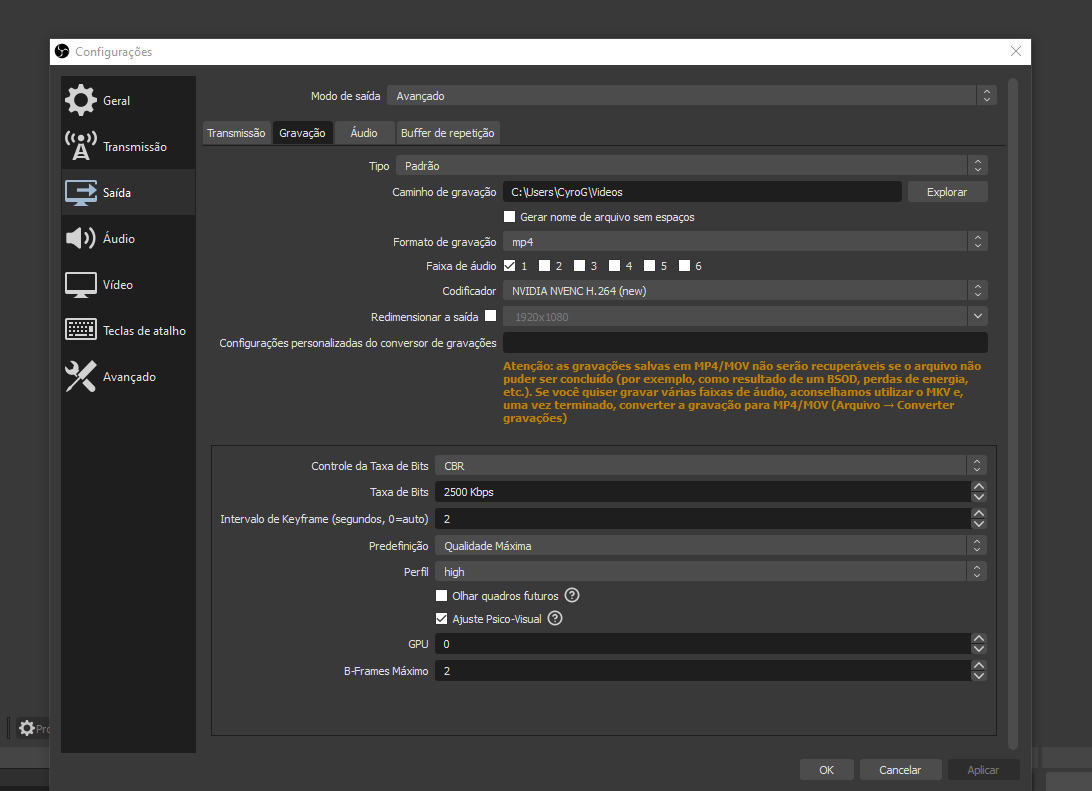Click the Explorar button
The width and height of the screenshot is (1092, 791).
947,192
